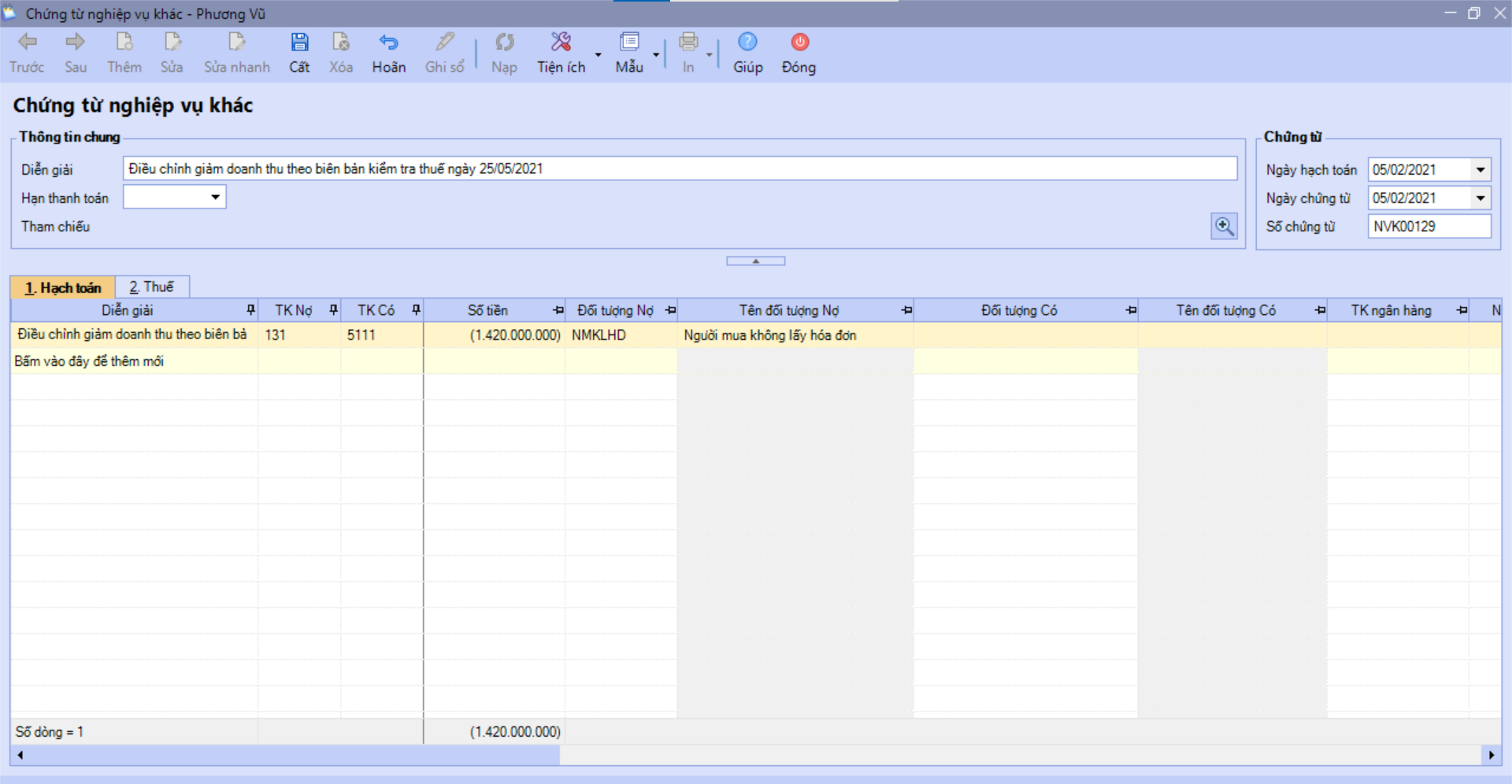Viewport: 1512px width, 784px height.
Task: Click 'Bấm vào đây để thêm mới' row
Action: point(89,361)
